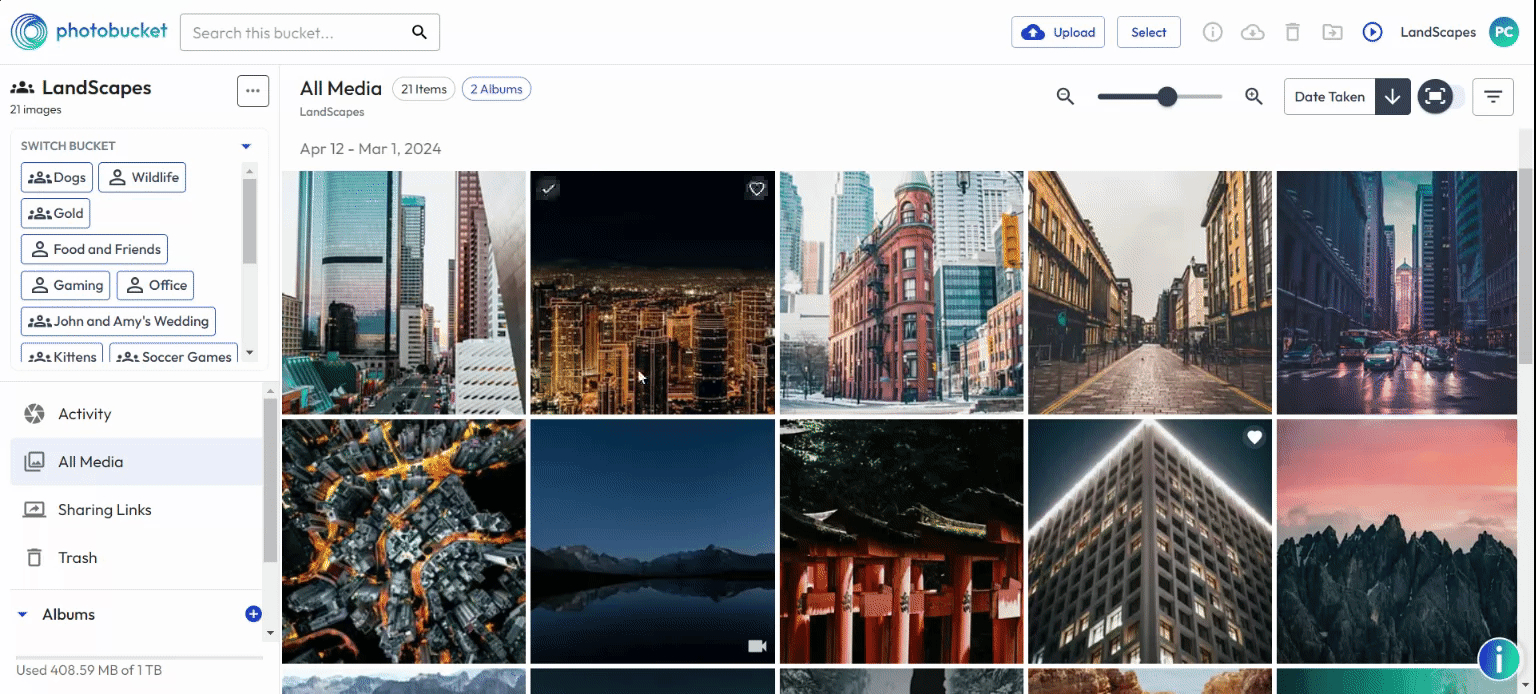Collapse the Albums section triangle
The height and width of the screenshot is (694, 1536).
click(x=22, y=615)
